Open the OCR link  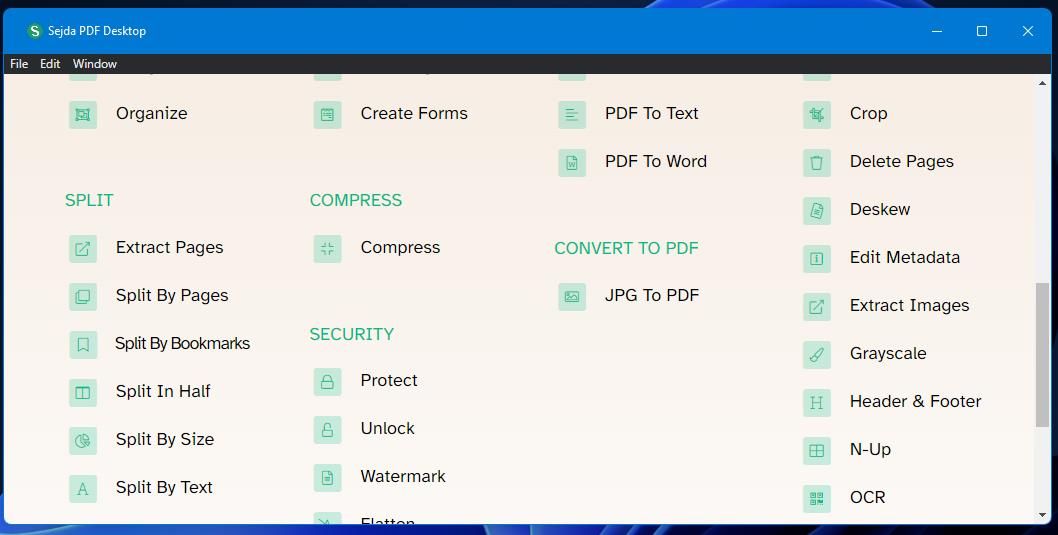point(868,497)
